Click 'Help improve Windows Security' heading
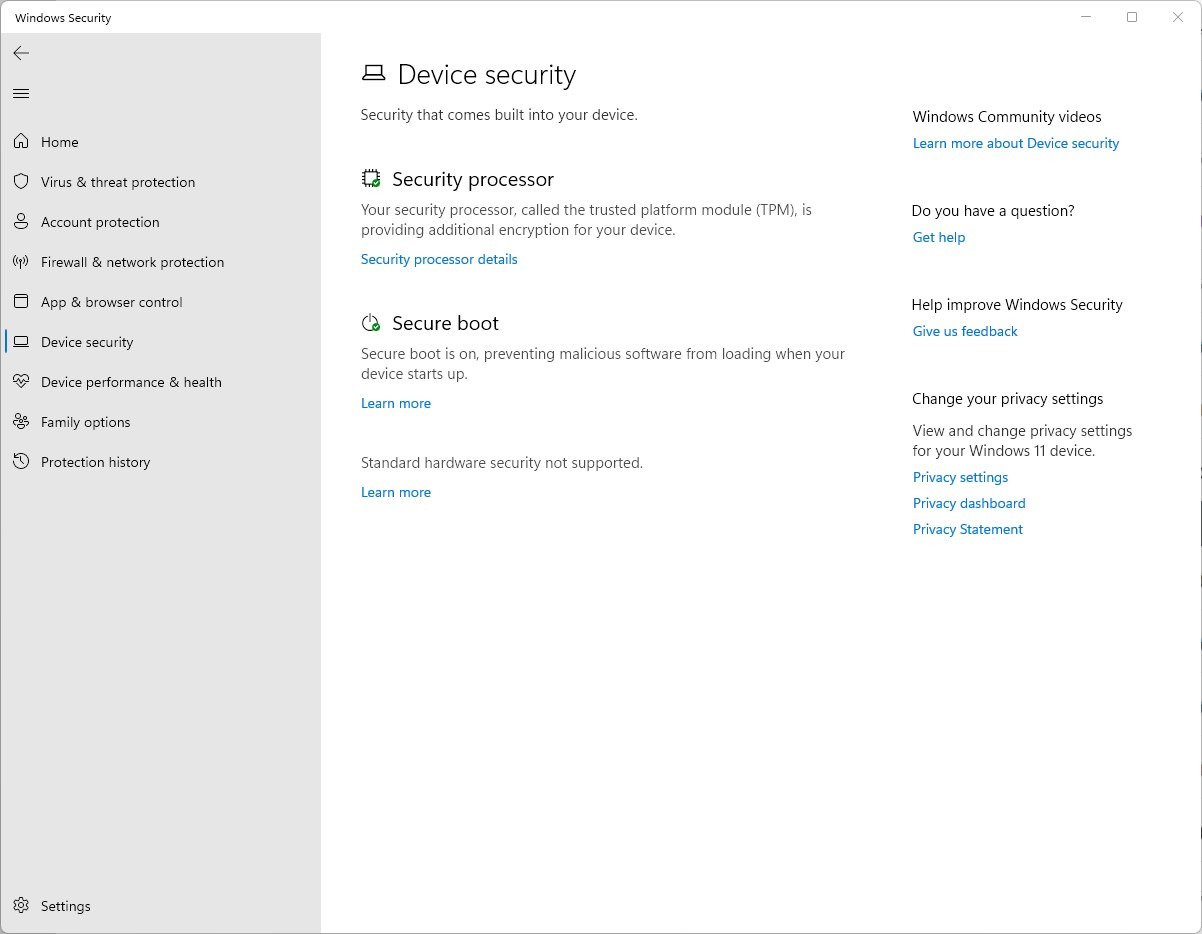 1017,305
